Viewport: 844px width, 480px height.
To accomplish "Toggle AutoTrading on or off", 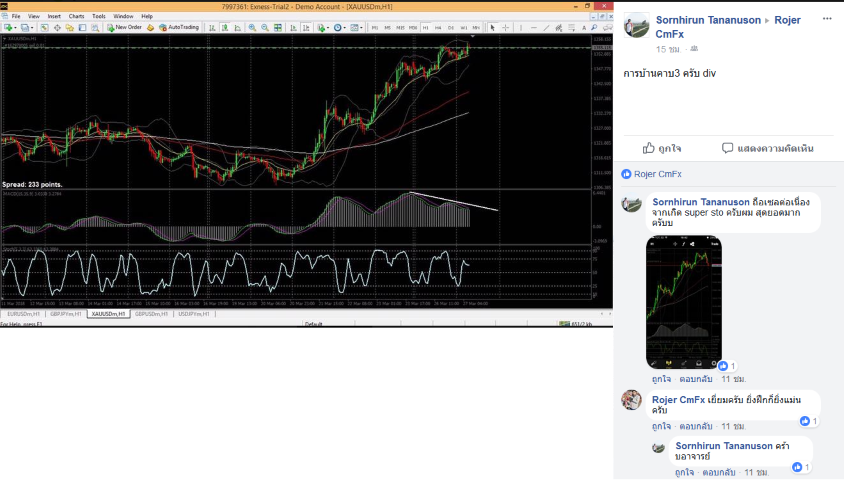I will [x=179, y=27].
